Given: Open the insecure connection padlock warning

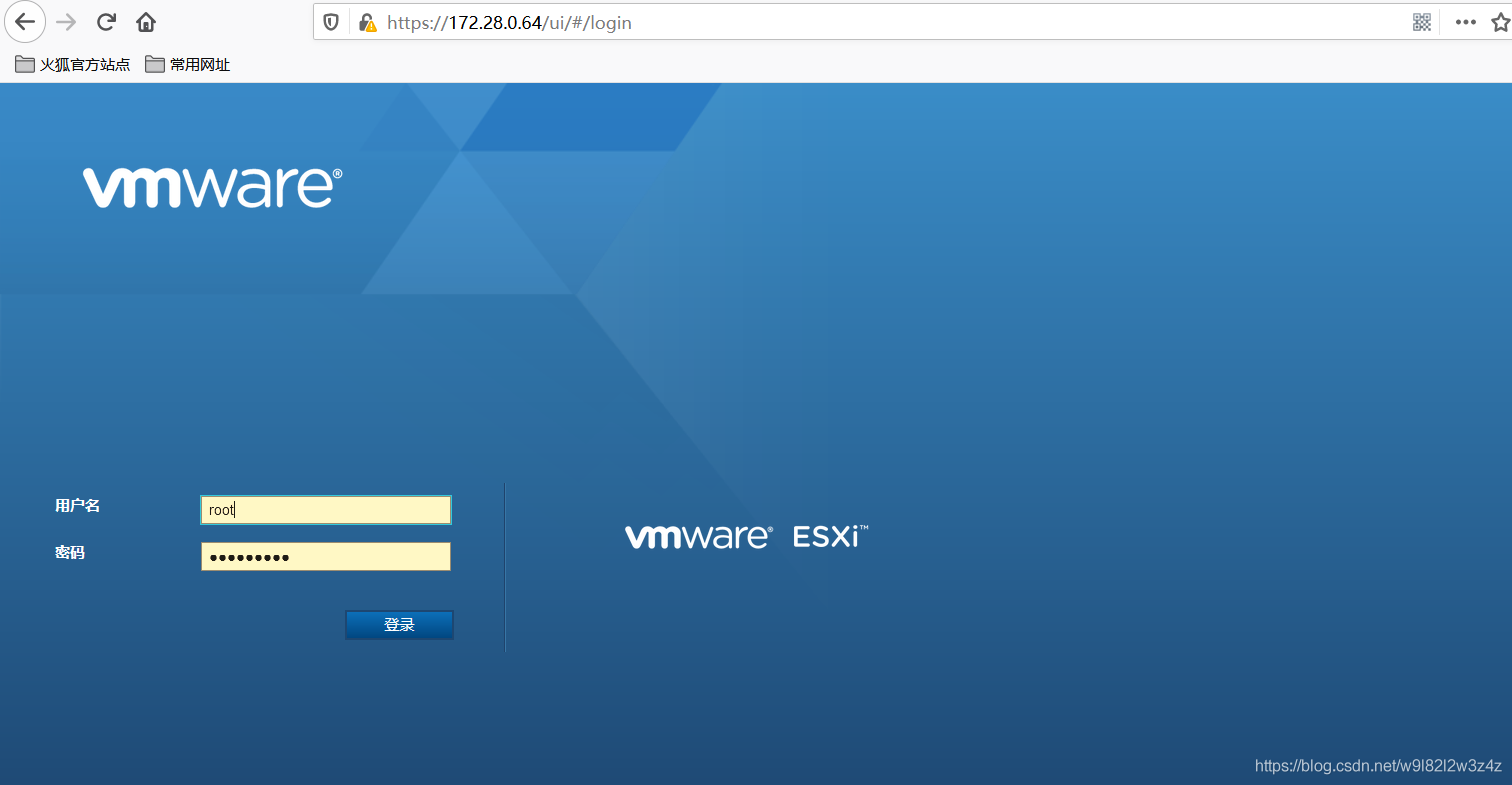Looking at the screenshot, I should [x=367, y=22].
